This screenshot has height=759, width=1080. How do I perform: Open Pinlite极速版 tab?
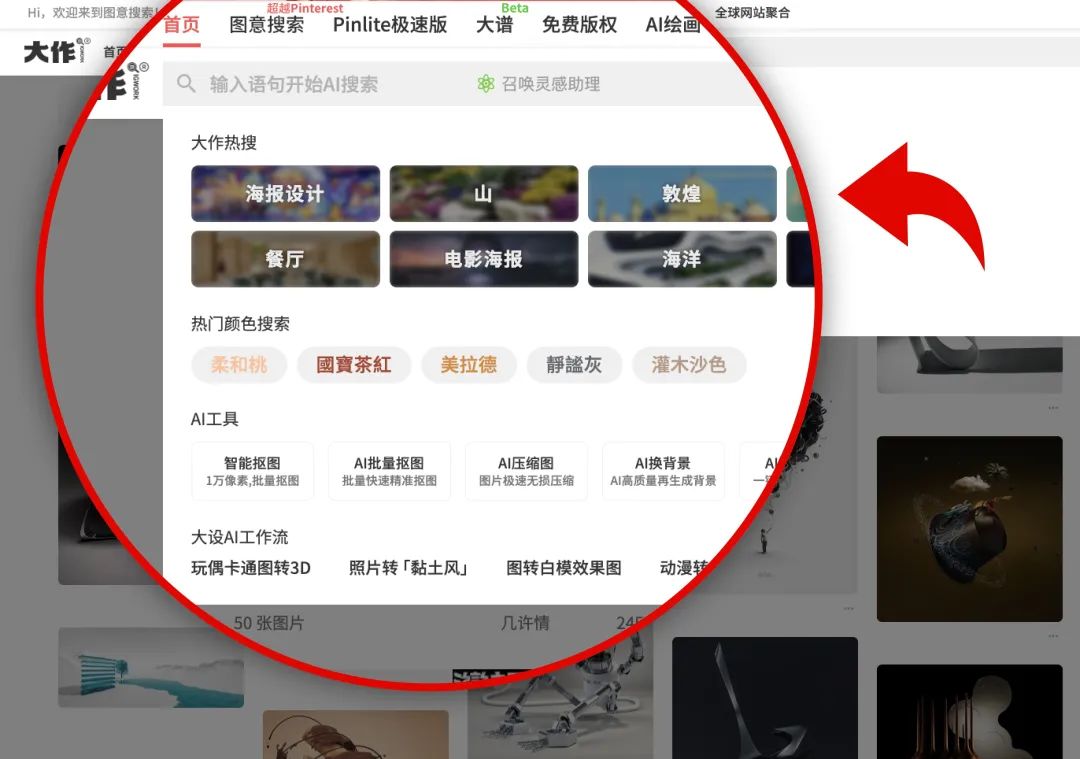pos(390,25)
